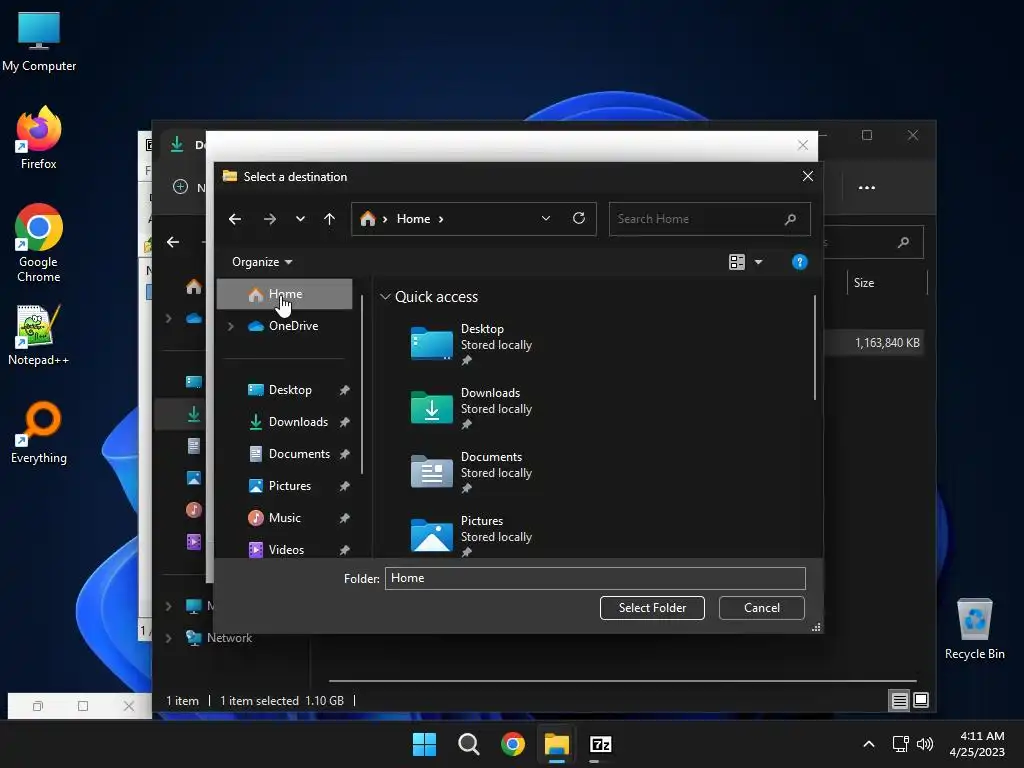This screenshot has height=768, width=1024.
Task: Open Notepad++ desktop shortcut
Action: [39, 335]
